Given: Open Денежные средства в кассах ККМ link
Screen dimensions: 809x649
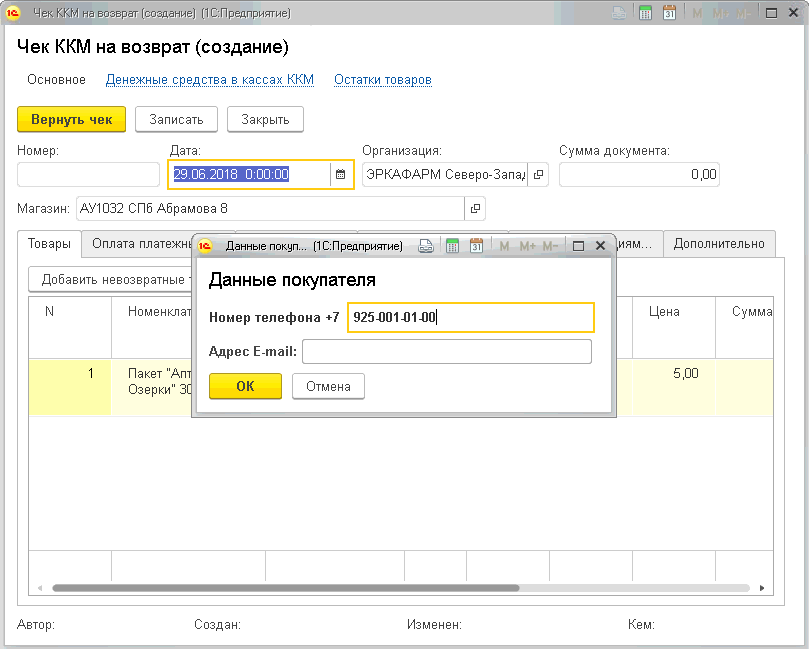Looking at the screenshot, I should [x=210, y=80].
